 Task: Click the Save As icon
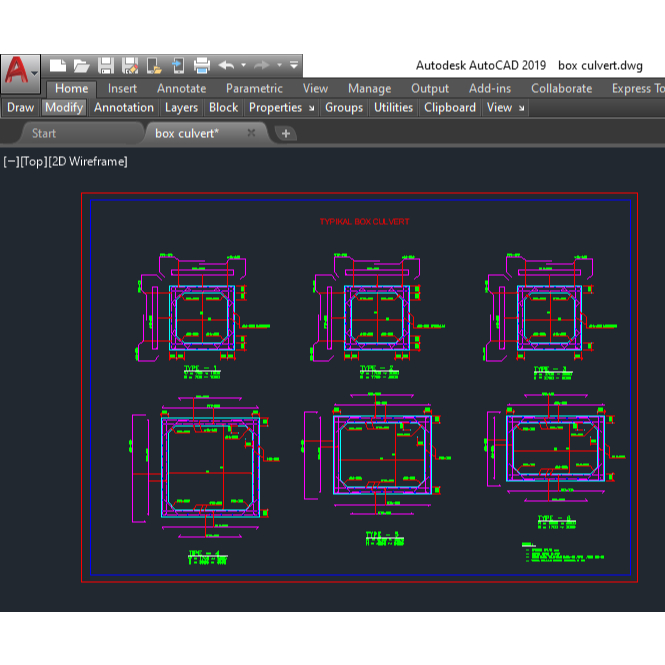(x=130, y=66)
